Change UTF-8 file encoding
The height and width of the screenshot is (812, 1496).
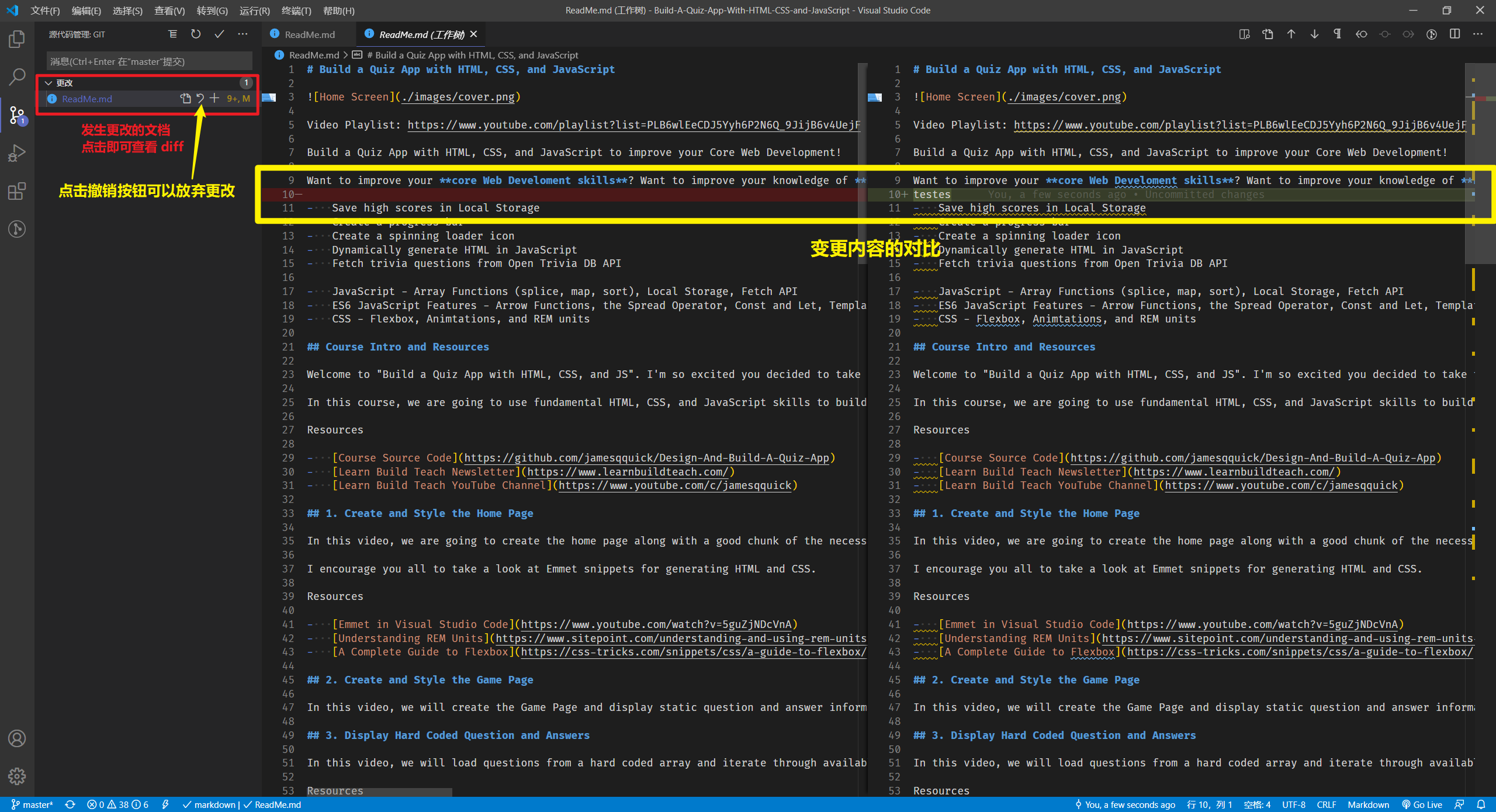1294,804
